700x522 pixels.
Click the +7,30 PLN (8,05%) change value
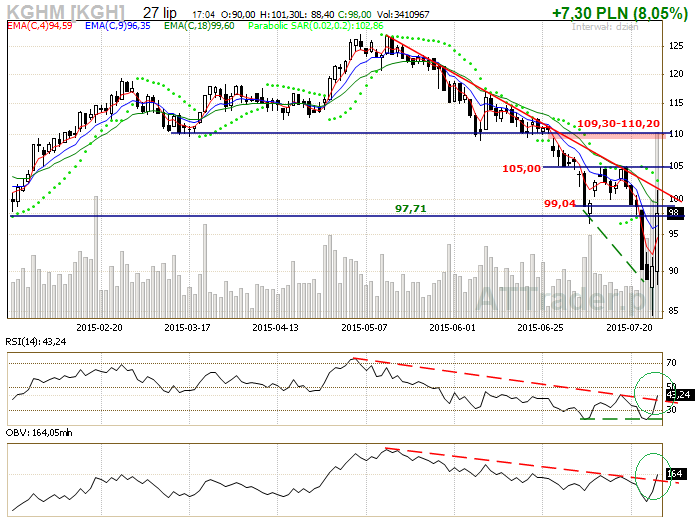tap(620, 13)
